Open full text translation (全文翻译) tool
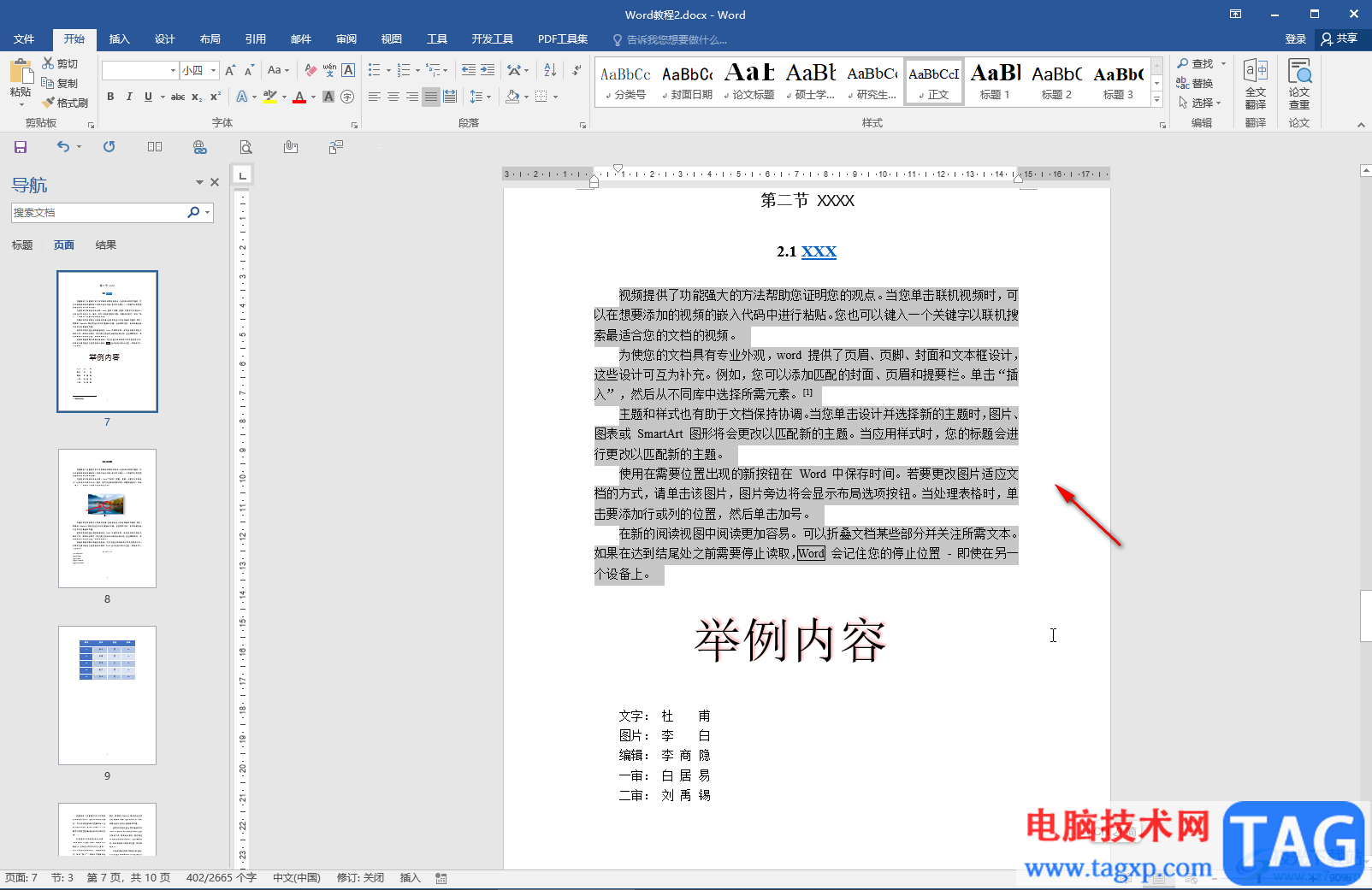The width and height of the screenshot is (1372, 890). tap(1256, 83)
